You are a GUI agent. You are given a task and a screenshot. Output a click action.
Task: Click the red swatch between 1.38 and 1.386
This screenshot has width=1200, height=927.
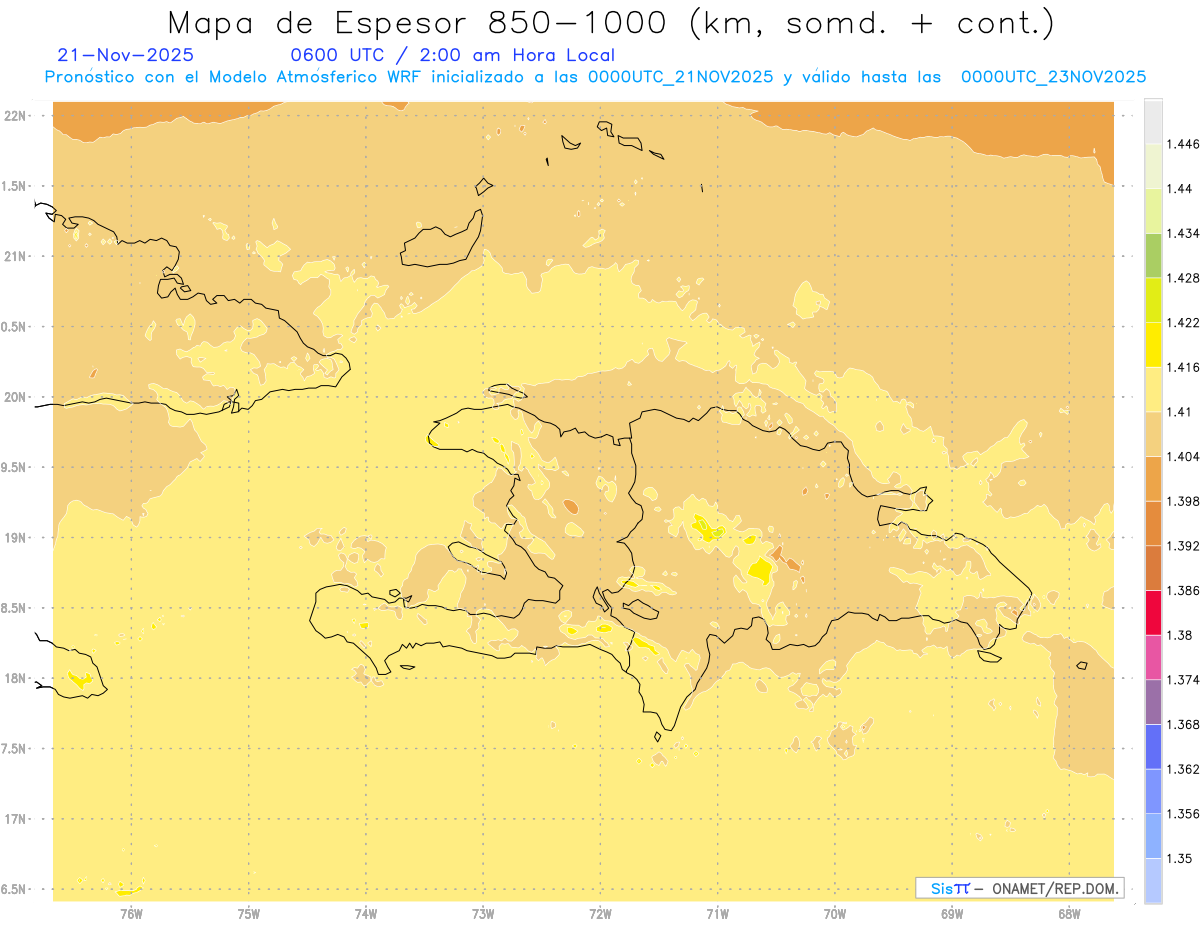1153,612
